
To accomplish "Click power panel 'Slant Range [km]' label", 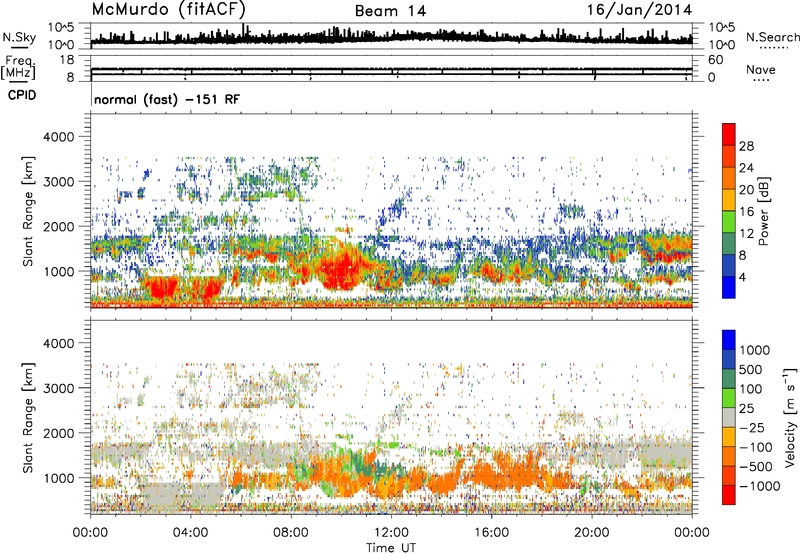I will pyautogui.click(x=28, y=211).
